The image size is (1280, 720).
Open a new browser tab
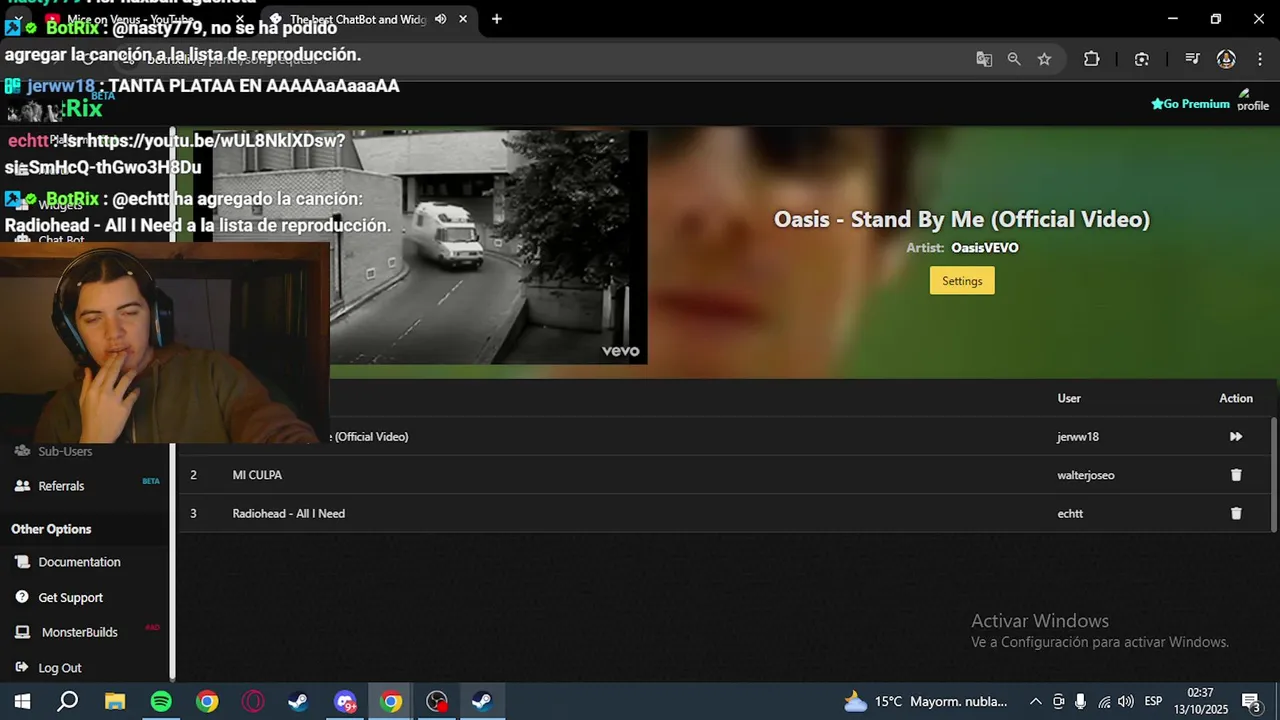point(496,19)
